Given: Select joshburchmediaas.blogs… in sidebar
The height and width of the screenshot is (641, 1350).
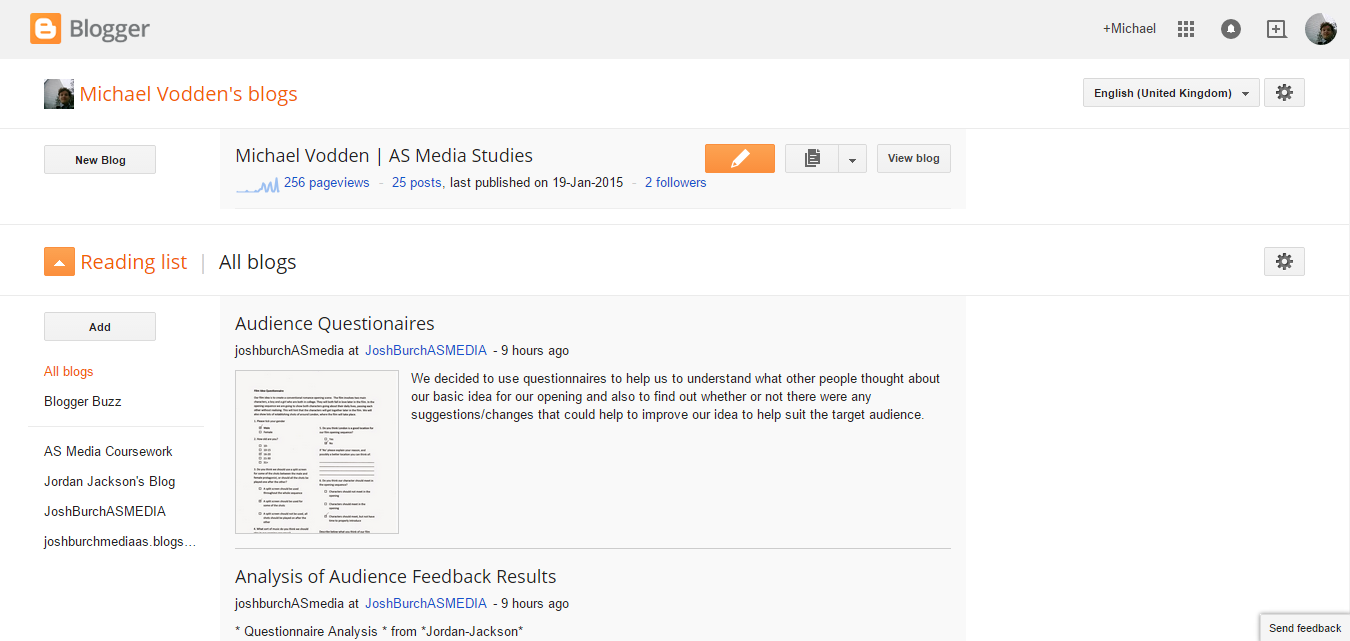Looking at the screenshot, I should 120,541.
